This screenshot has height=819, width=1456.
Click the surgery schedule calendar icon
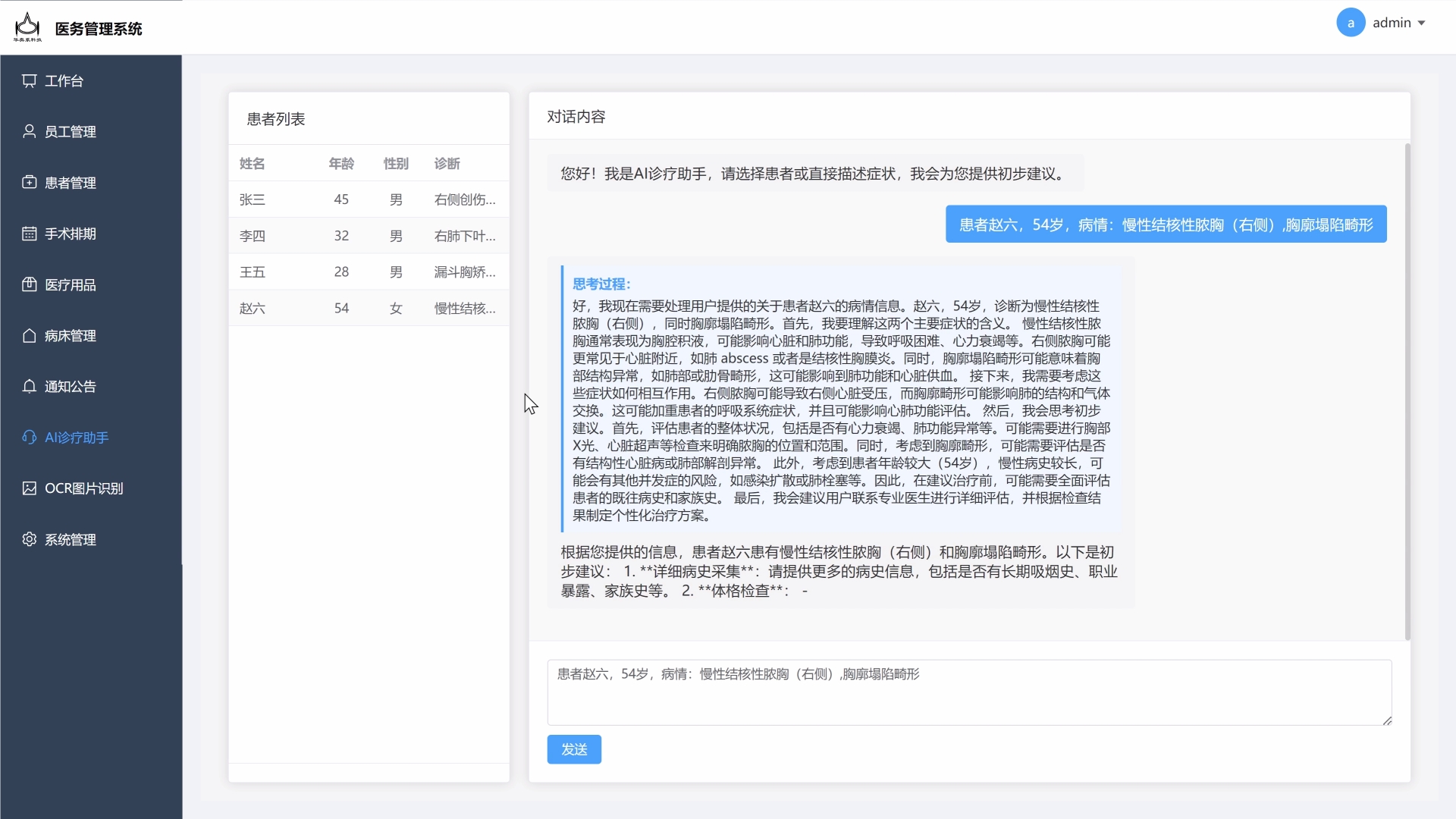(x=29, y=234)
